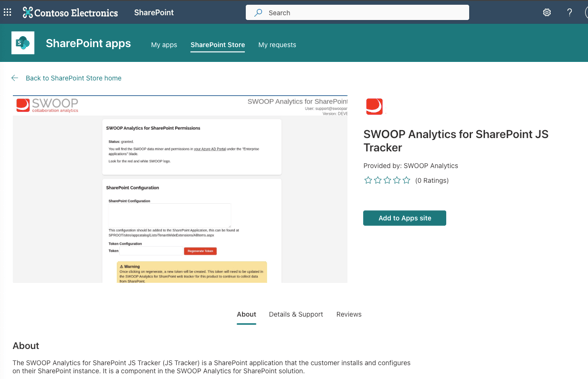Viewport: 588px width, 379px height.
Task: Open the My requests tab
Action: tap(277, 45)
